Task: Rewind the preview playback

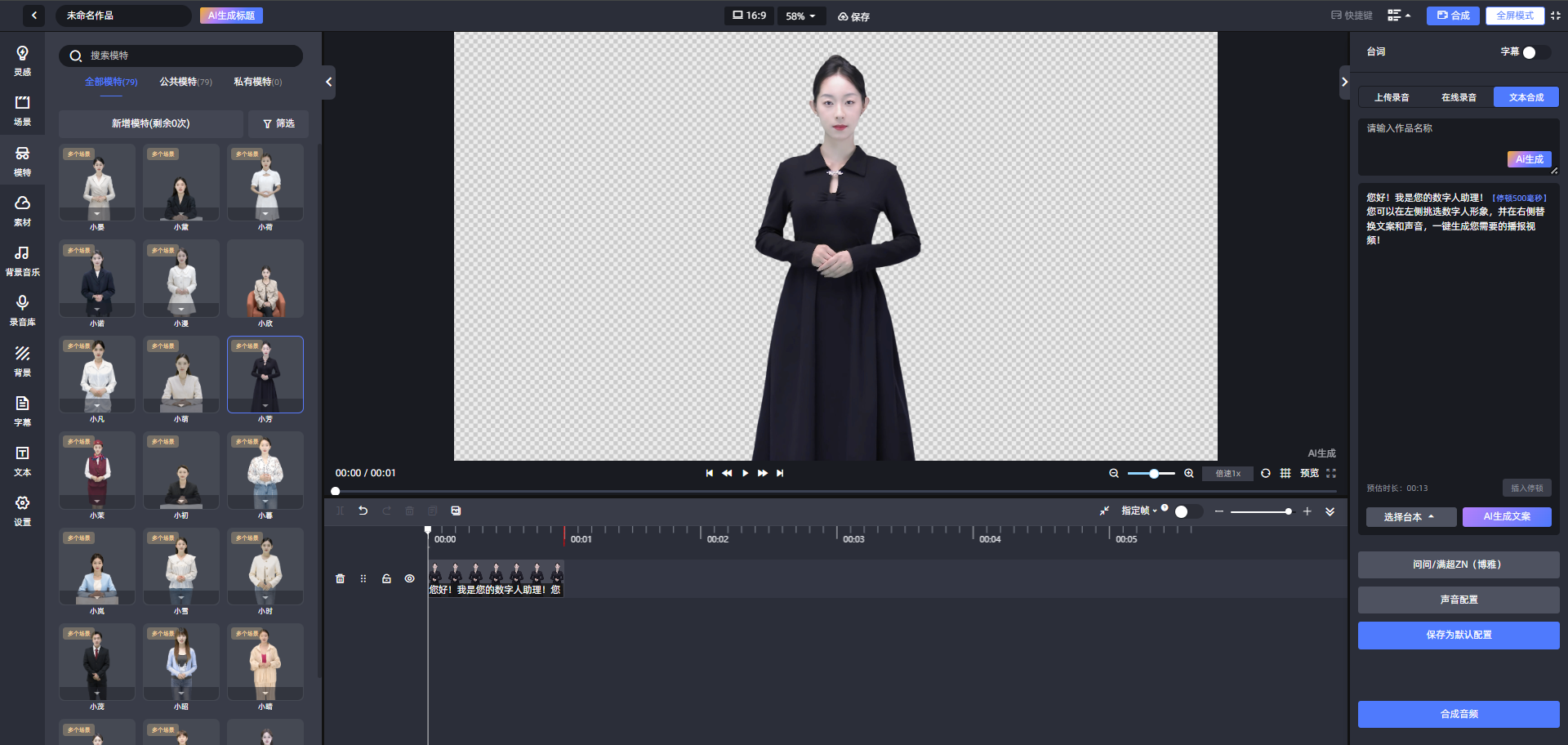Action: pos(727,473)
